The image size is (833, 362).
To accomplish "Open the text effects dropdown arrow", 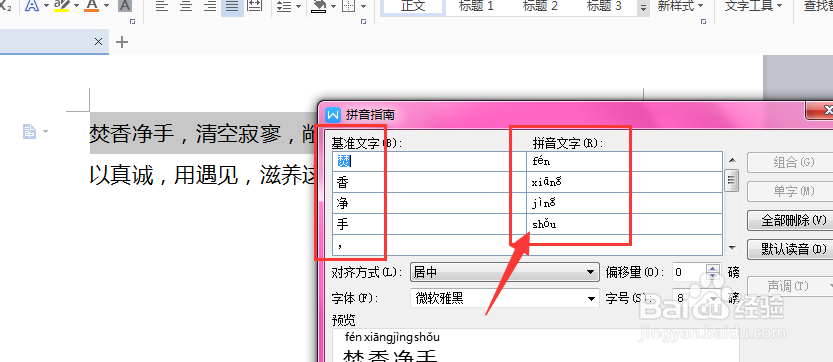I will pos(46,6).
